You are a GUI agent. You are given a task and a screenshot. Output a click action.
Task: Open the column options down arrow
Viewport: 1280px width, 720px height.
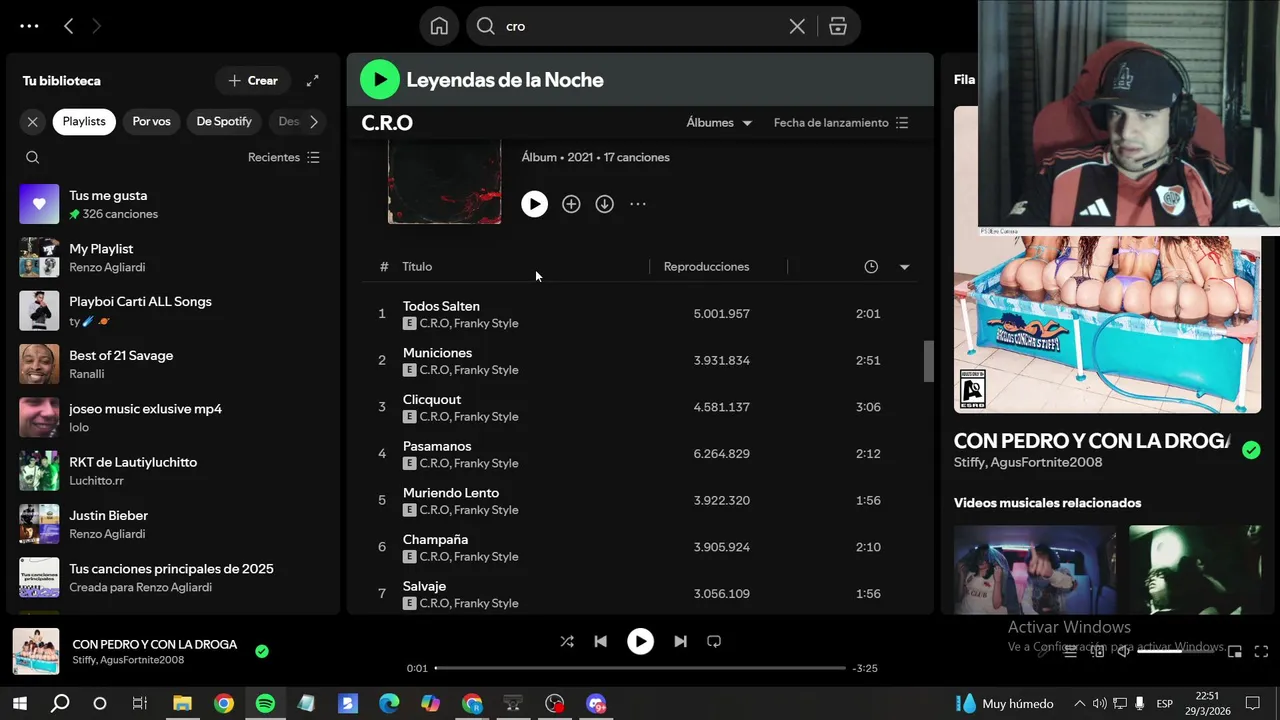click(904, 267)
